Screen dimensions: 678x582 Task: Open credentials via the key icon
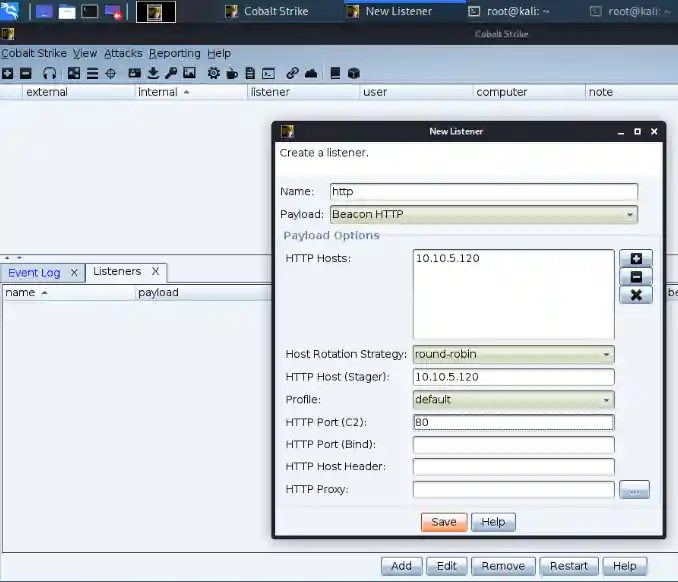point(171,73)
